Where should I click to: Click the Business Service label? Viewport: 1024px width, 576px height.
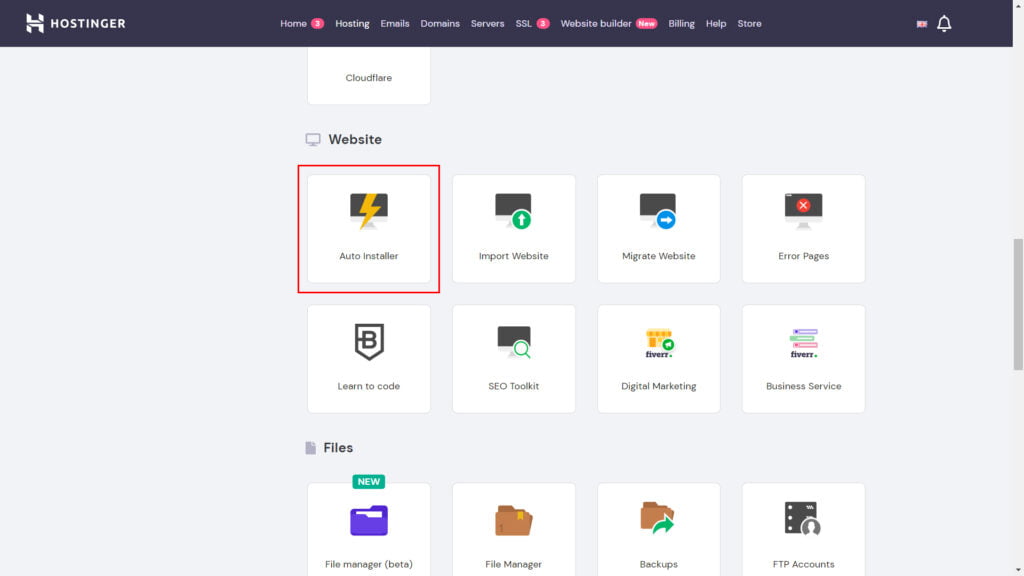tap(803, 386)
